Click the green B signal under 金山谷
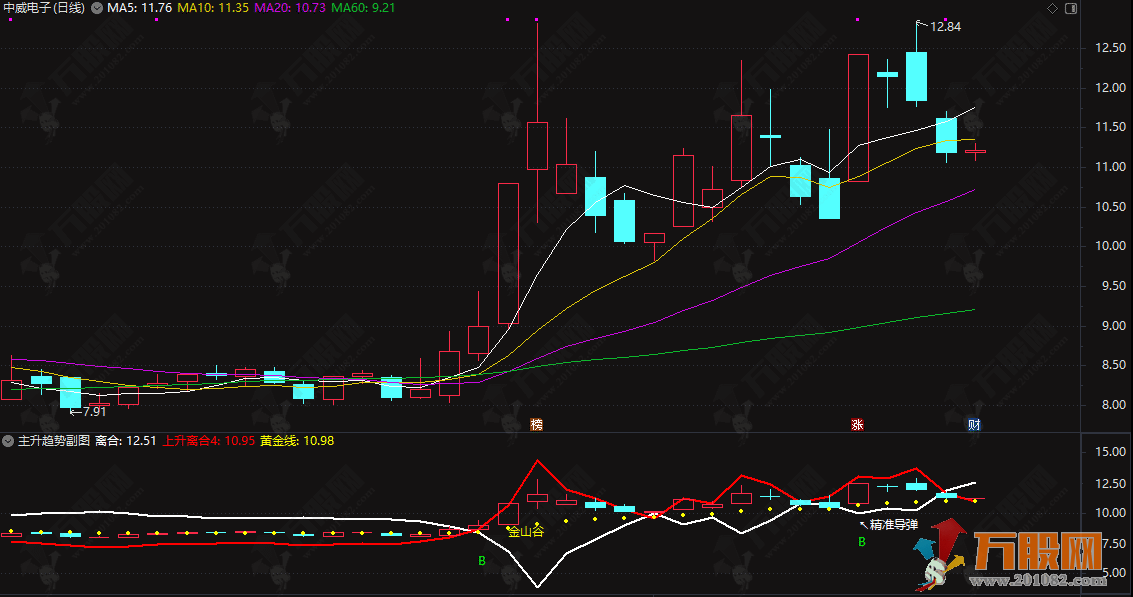The height and width of the screenshot is (597, 1133). click(481, 561)
